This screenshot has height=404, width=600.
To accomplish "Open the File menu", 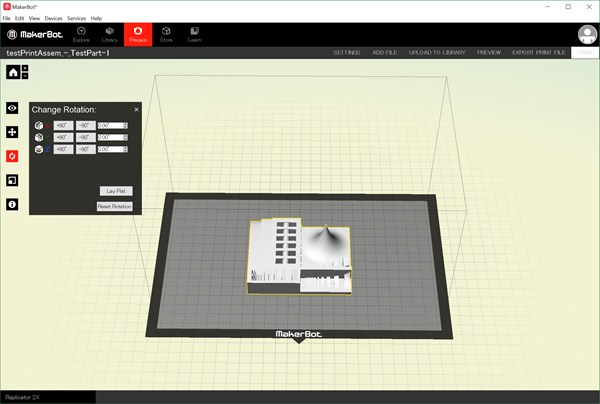I will coord(7,18).
